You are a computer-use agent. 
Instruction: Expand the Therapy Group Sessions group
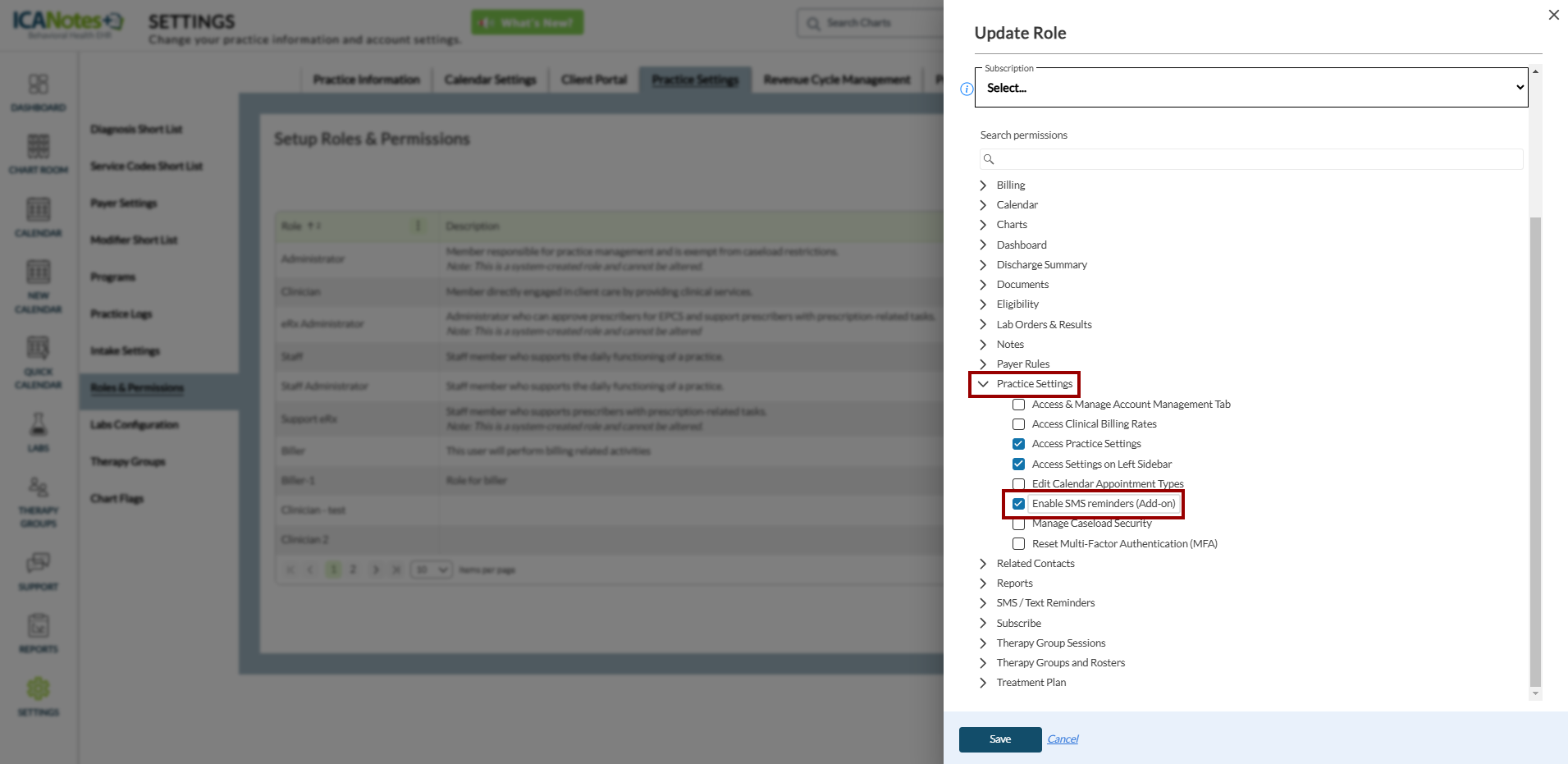pyautogui.click(x=983, y=643)
